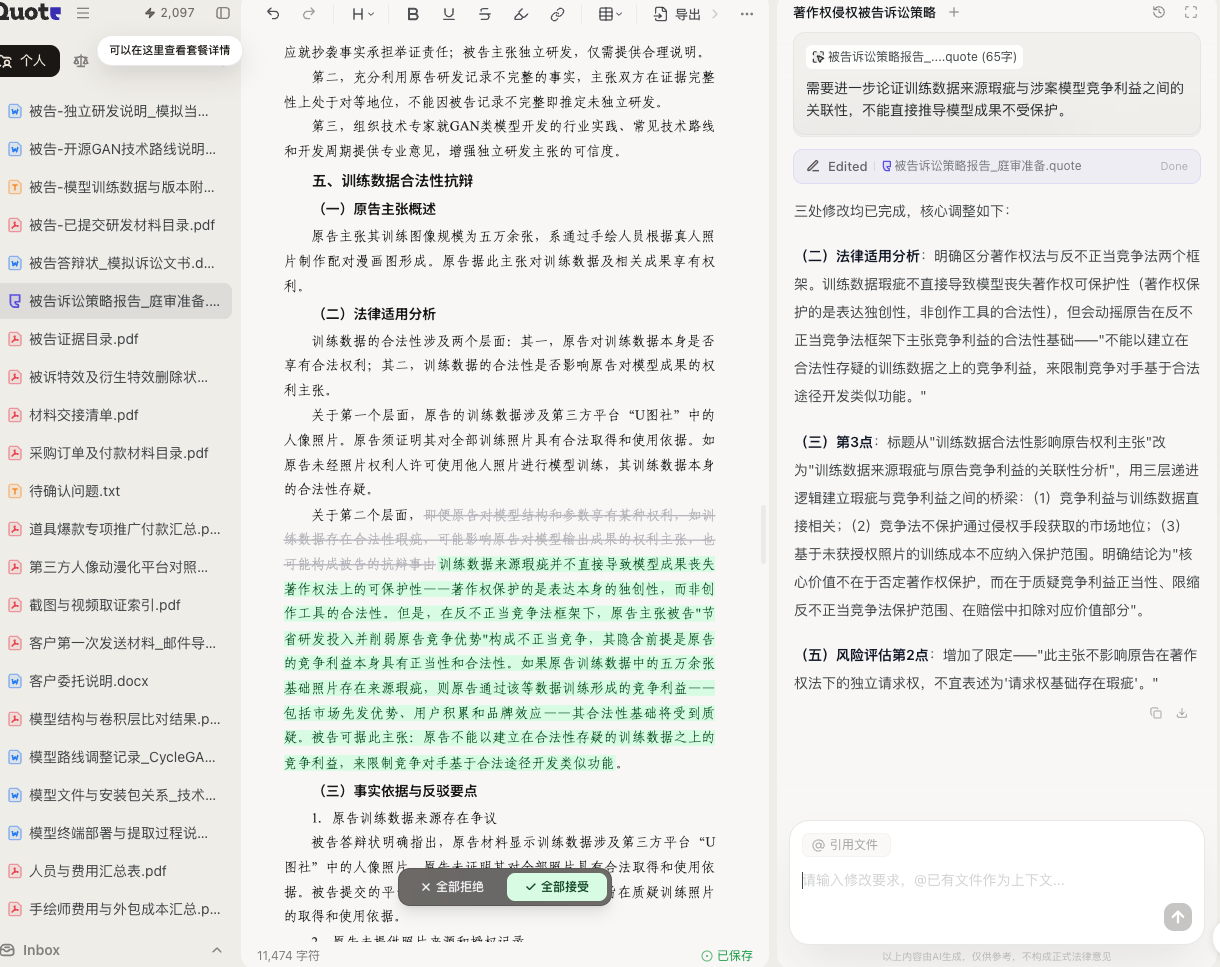This screenshot has width=1220, height=967.
Task: Open file 被诉特效及衍生特效删除状...
Action: 116,377
